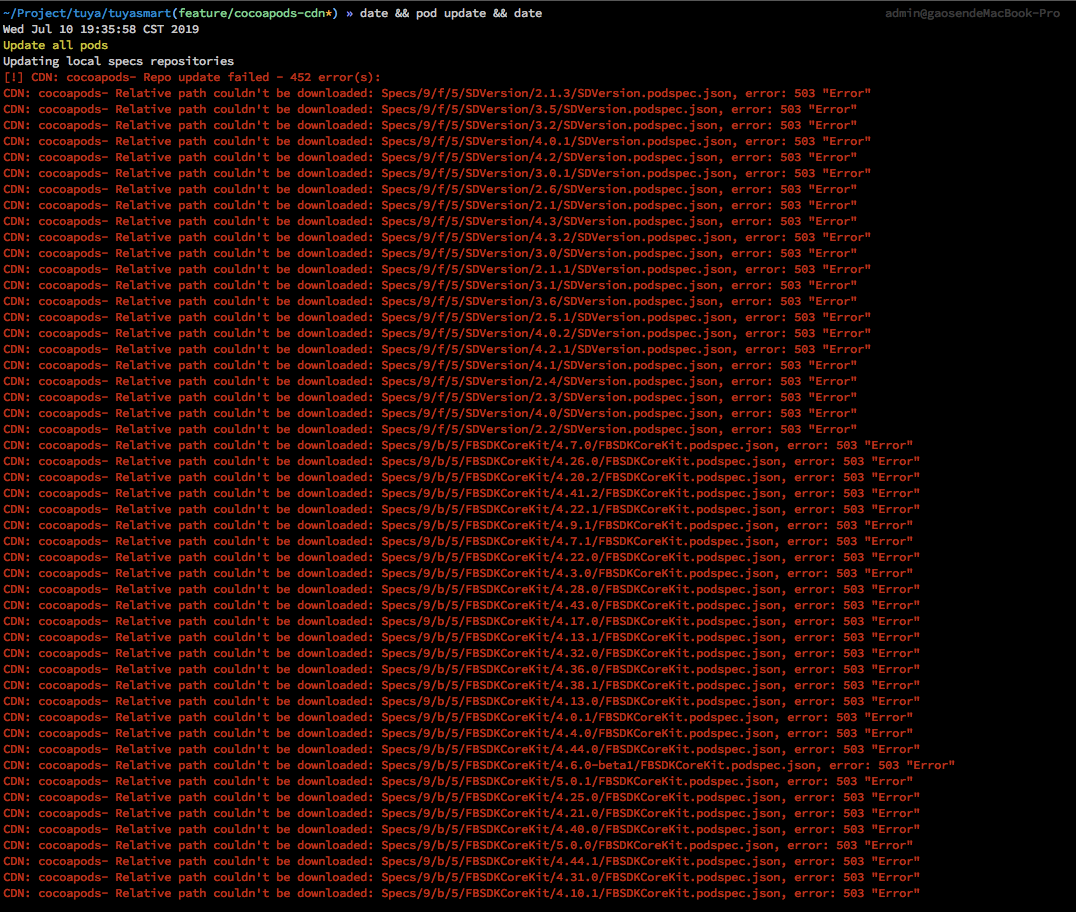The image size is (1076, 912).
Task: Click the path 'FBSDKCoreKit/4.44.0/FBSDKCoreKit.podspec.json'
Action: coord(623,749)
